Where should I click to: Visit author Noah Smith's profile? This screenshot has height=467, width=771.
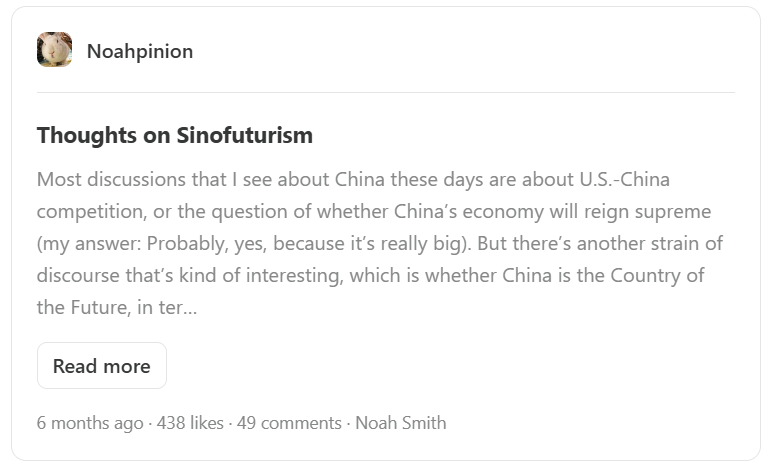pos(400,423)
